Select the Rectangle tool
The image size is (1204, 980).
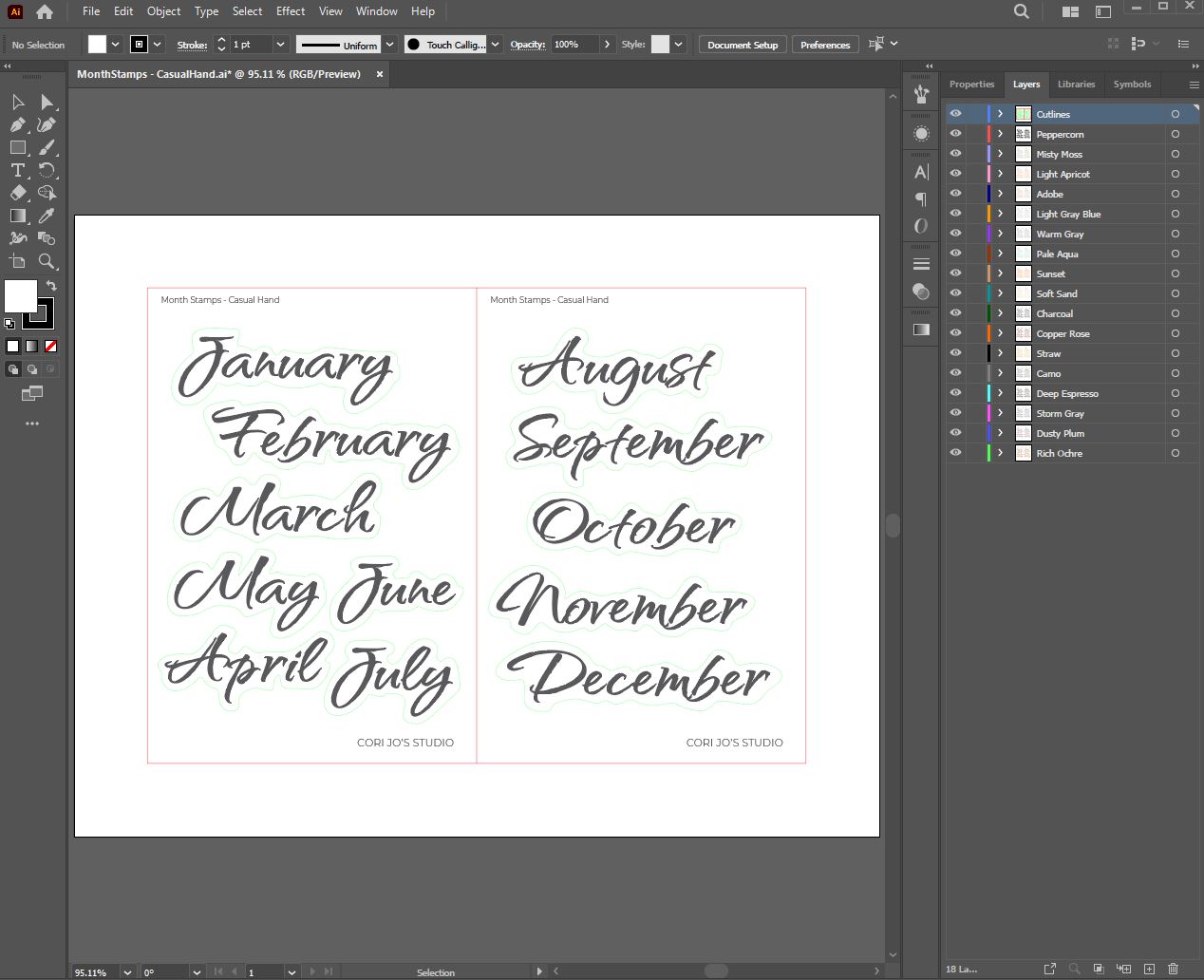tap(18, 147)
